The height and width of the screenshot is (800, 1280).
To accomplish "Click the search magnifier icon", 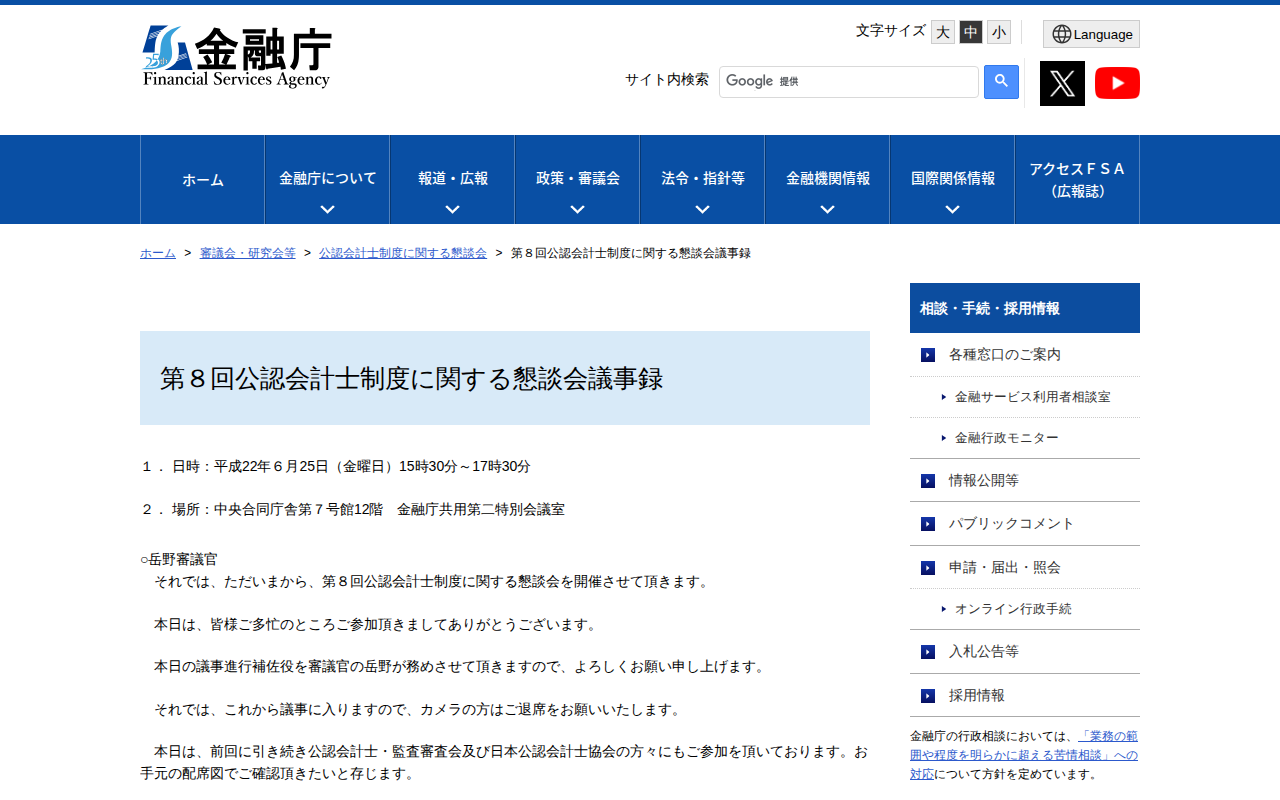I will 1001,81.
